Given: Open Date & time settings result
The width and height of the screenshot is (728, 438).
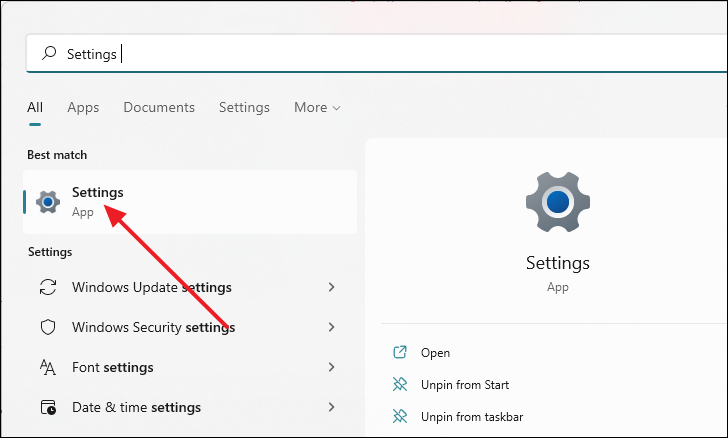Looking at the screenshot, I should tap(188, 407).
